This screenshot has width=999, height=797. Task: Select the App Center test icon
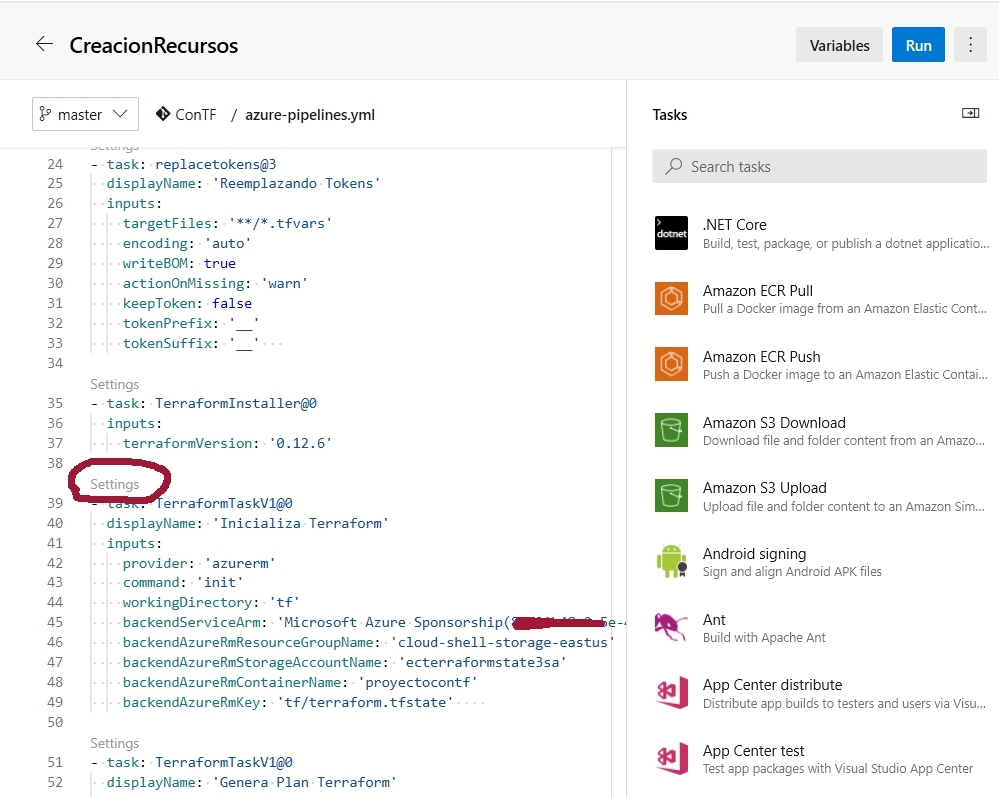672,758
